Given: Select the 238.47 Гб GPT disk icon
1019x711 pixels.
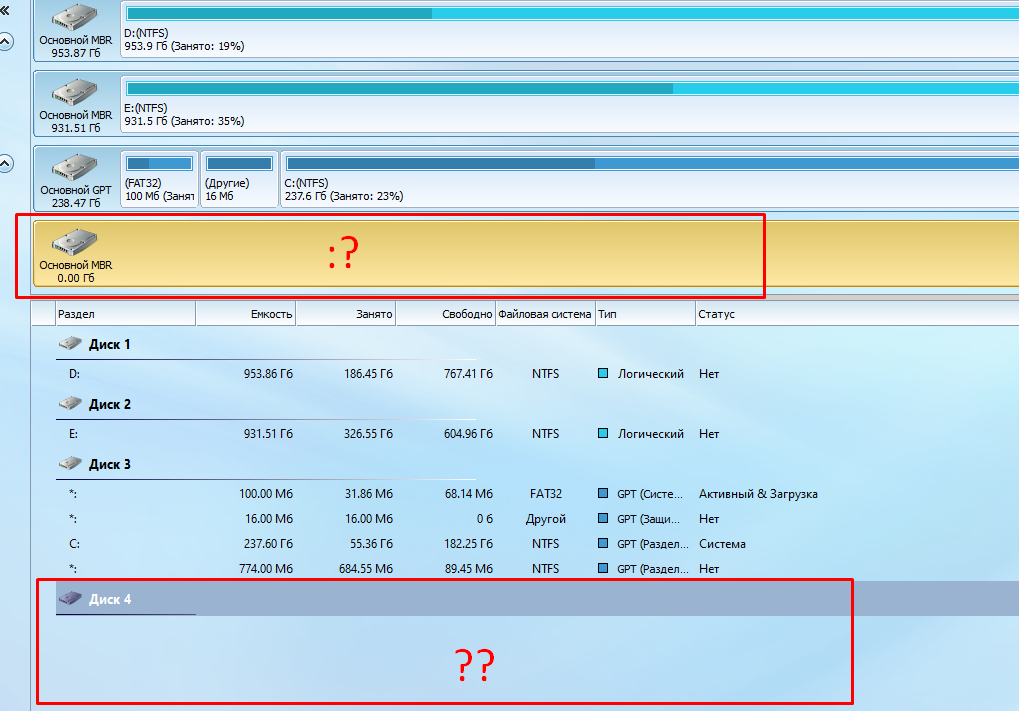Looking at the screenshot, I should coord(75,167).
